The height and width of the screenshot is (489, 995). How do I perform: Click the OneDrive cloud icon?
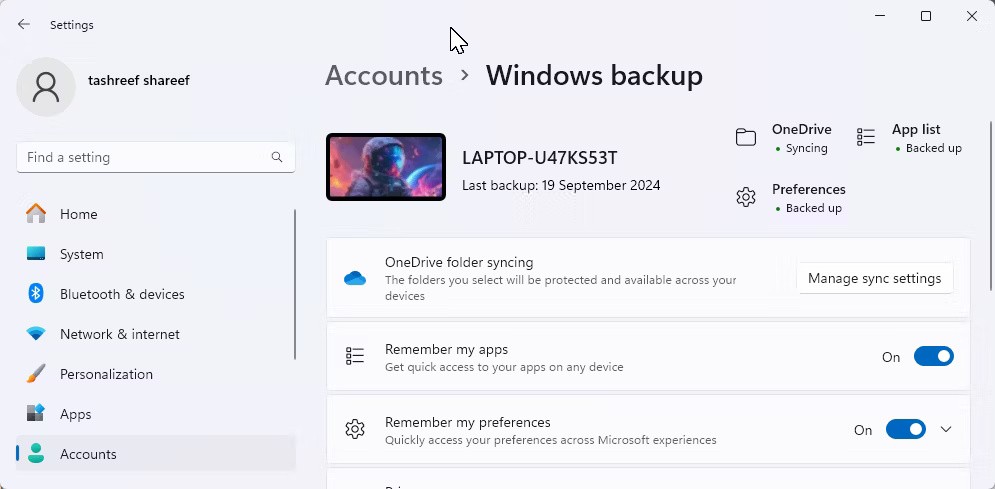pos(355,278)
